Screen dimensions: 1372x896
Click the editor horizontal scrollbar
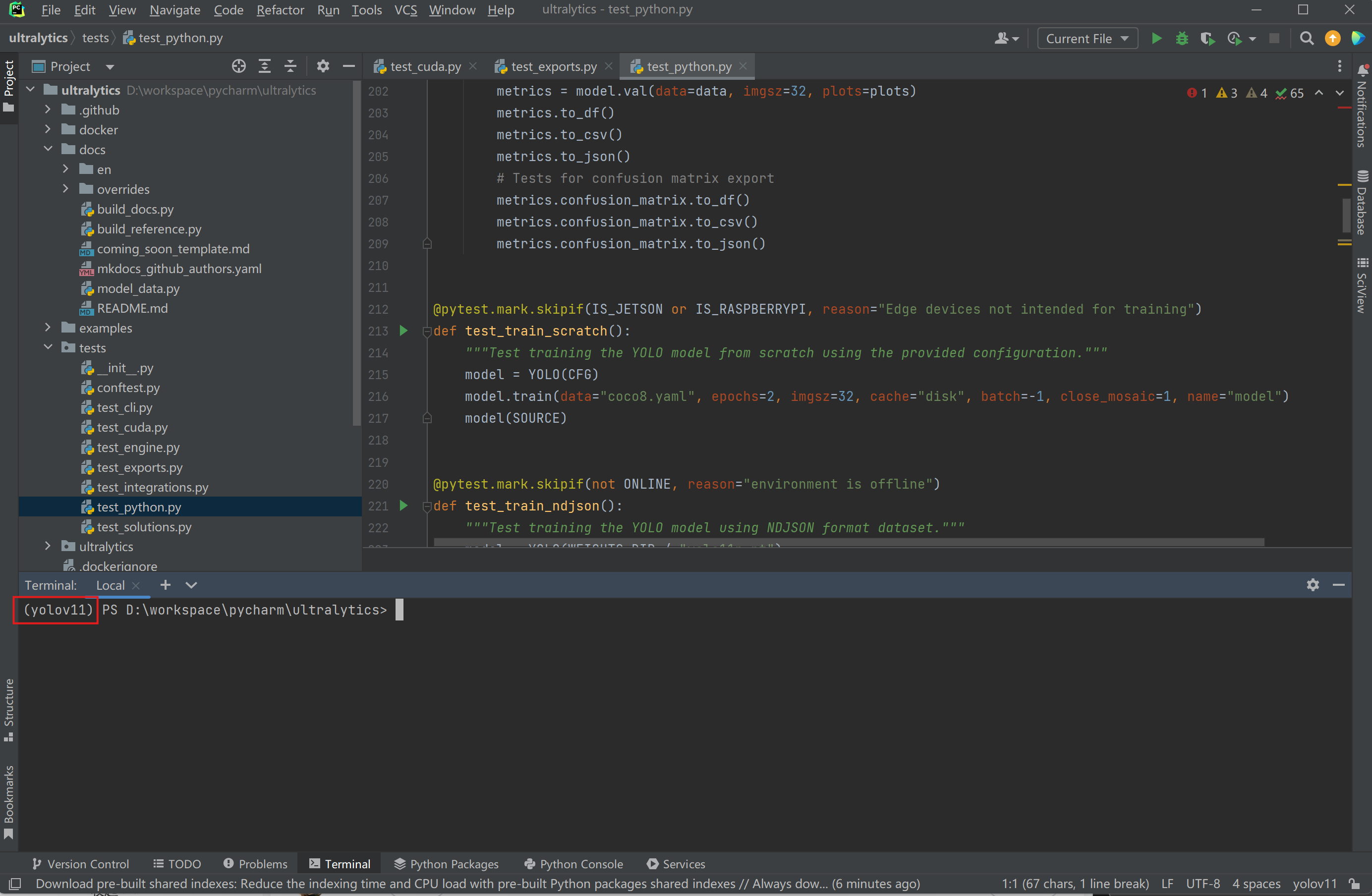(x=849, y=542)
